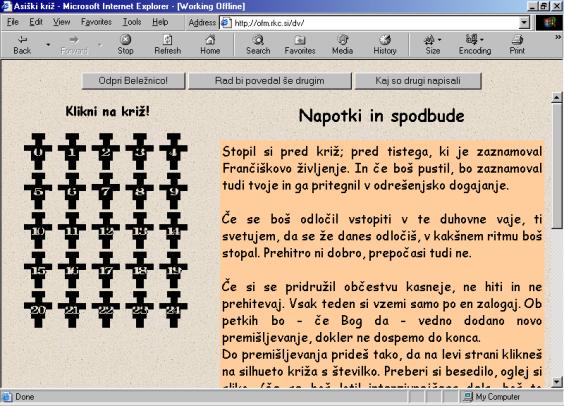Click the cross numbered 10
The width and height of the screenshot is (564, 406).
tap(38, 231)
